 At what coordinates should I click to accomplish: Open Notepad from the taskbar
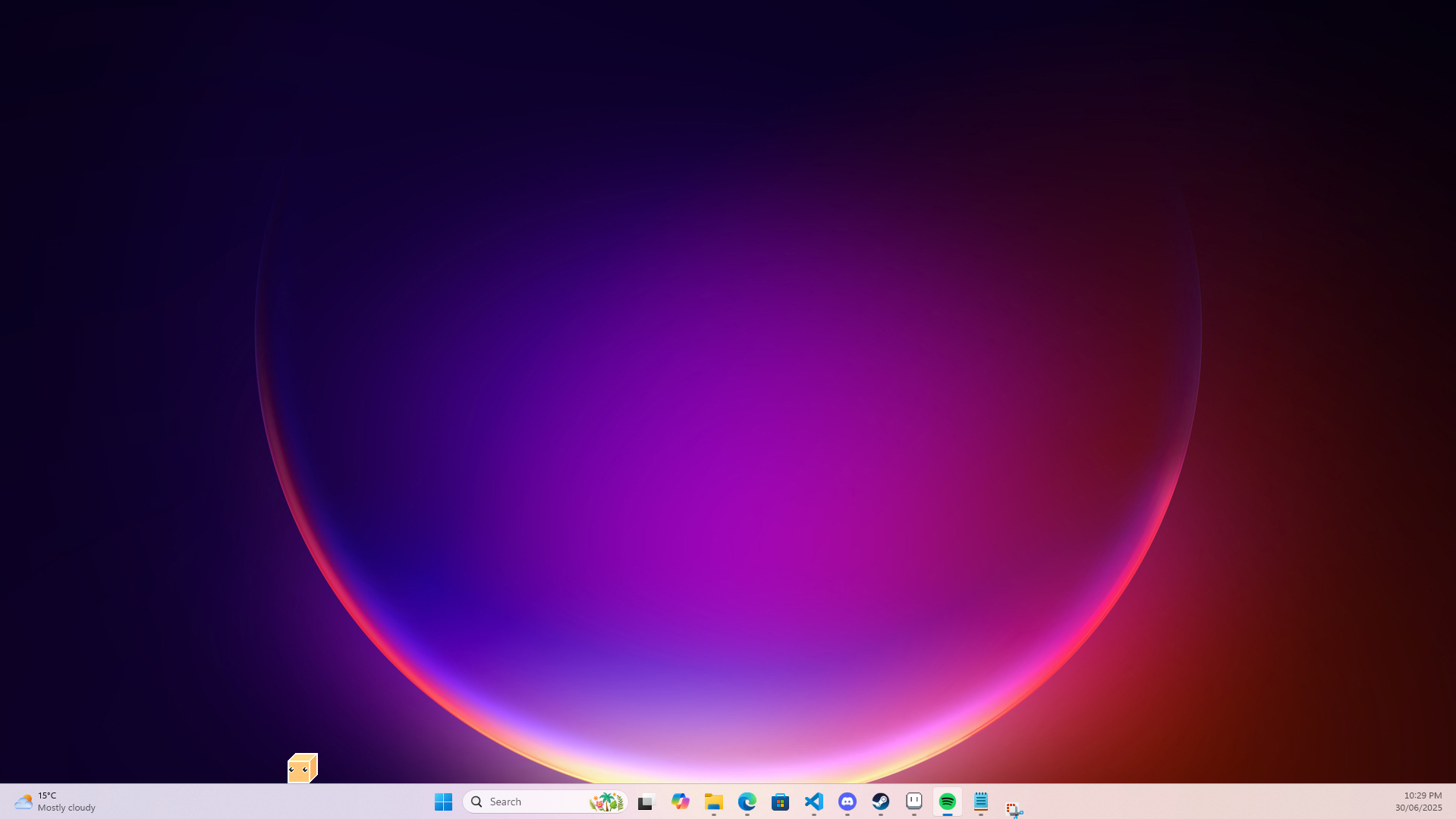coord(980,802)
